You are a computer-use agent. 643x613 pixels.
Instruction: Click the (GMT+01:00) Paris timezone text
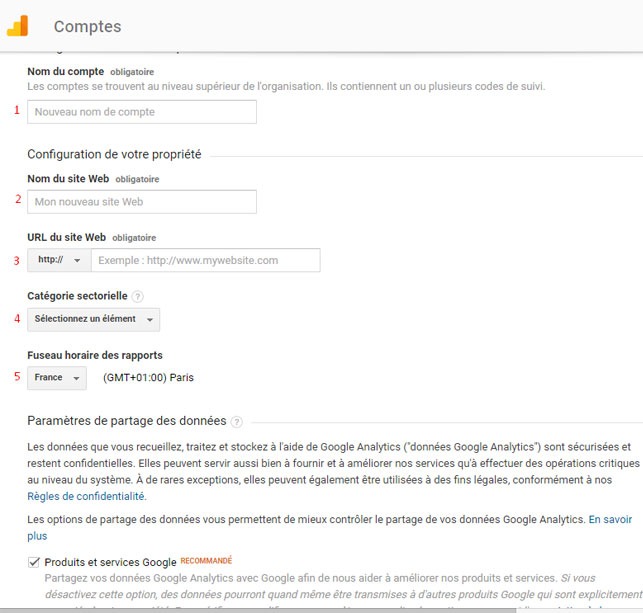coord(148,378)
